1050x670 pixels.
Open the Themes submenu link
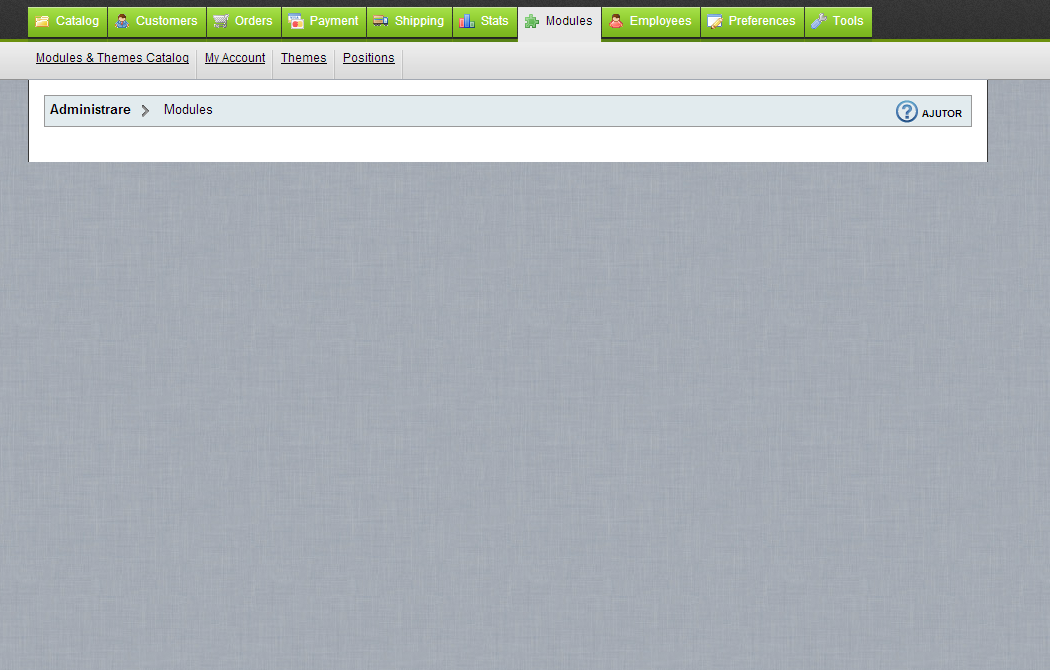pyautogui.click(x=303, y=58)
